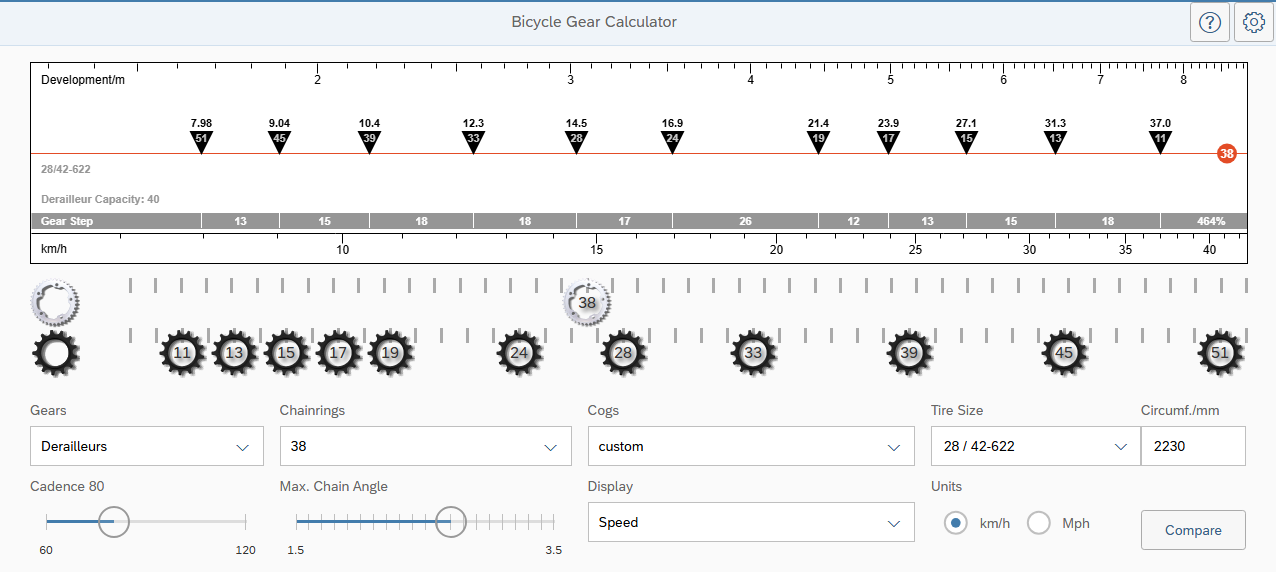Screen dimensions: 1276x572
Task: Click the 38-tooth chainring icon
Action: (587, 302)
